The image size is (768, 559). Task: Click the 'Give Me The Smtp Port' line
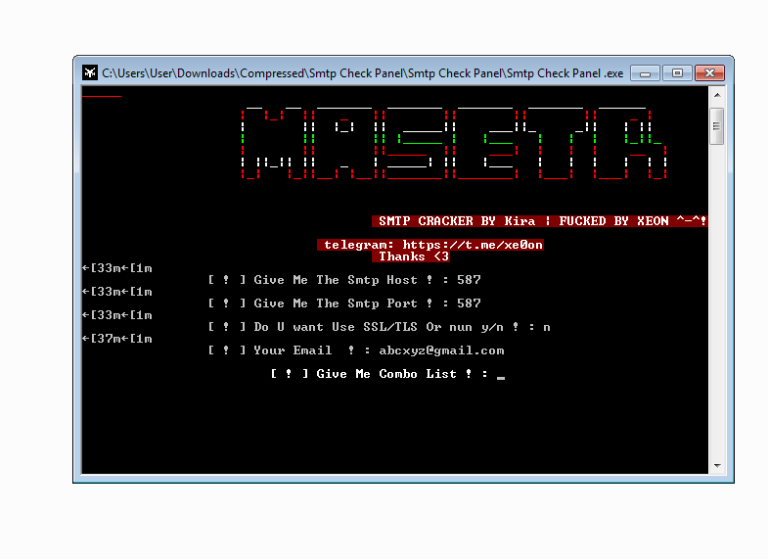click(344, 303)
